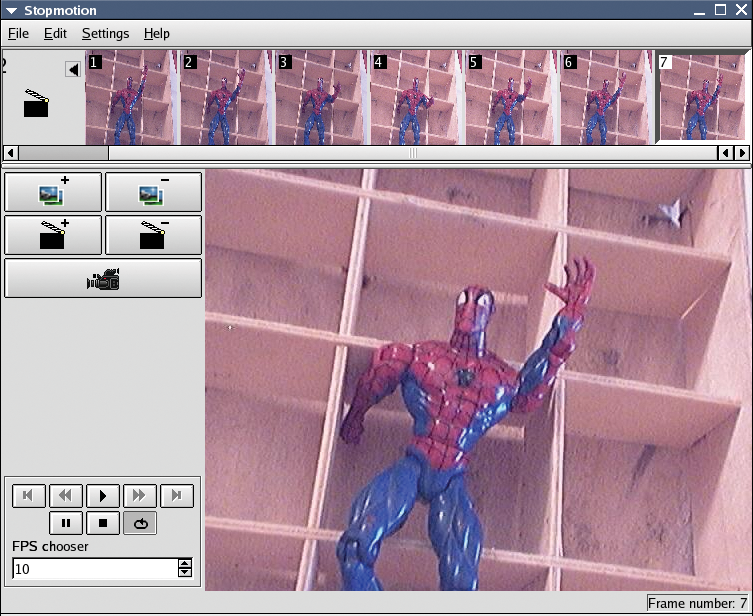Open the Settings menu
753x616 pixels.
(105, 34)
